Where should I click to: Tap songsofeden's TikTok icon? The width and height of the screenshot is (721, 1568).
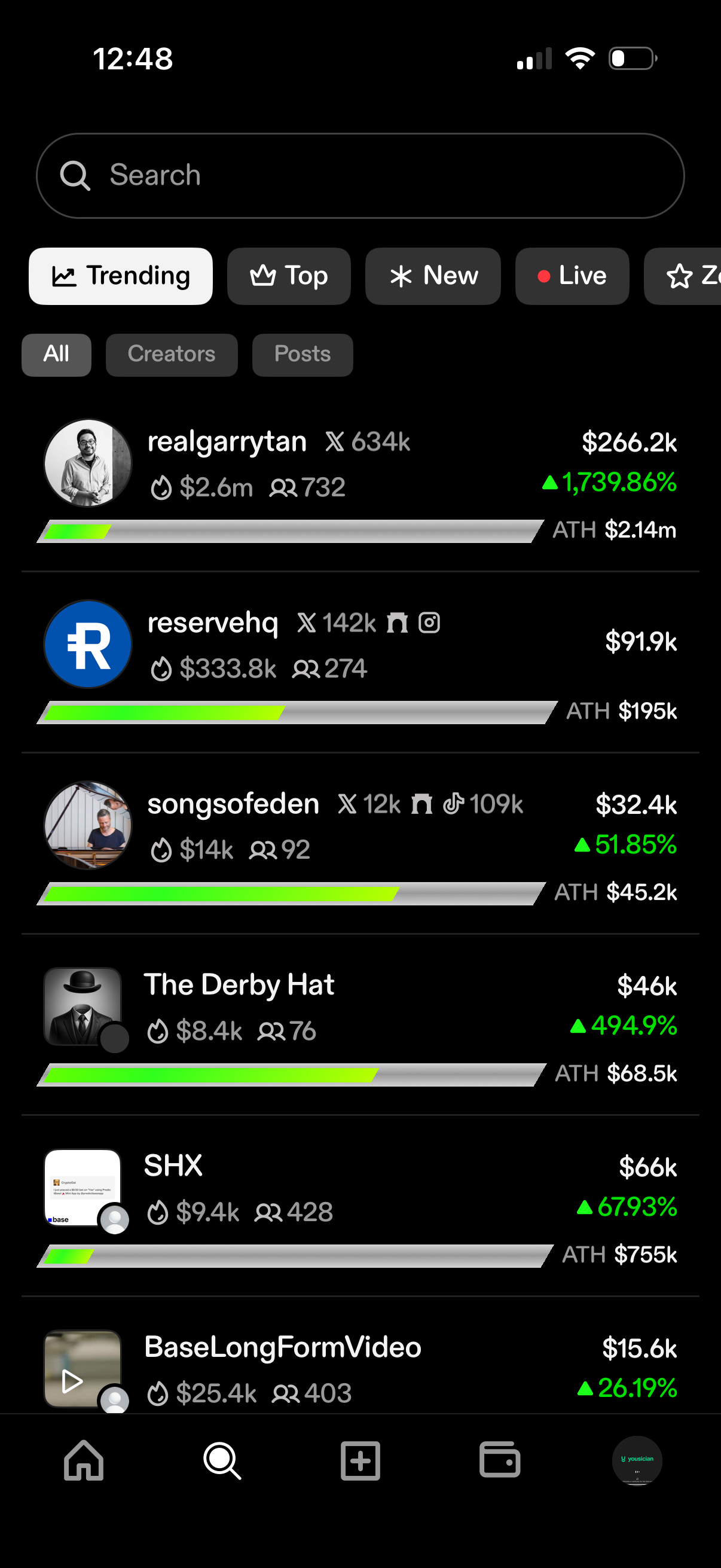click(x=453, y=804)
